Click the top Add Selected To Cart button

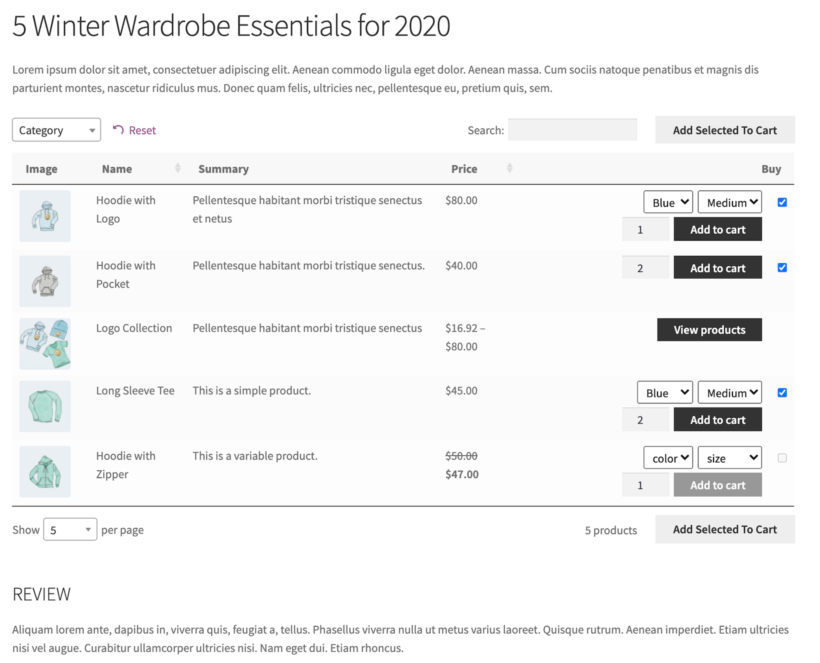724,129
